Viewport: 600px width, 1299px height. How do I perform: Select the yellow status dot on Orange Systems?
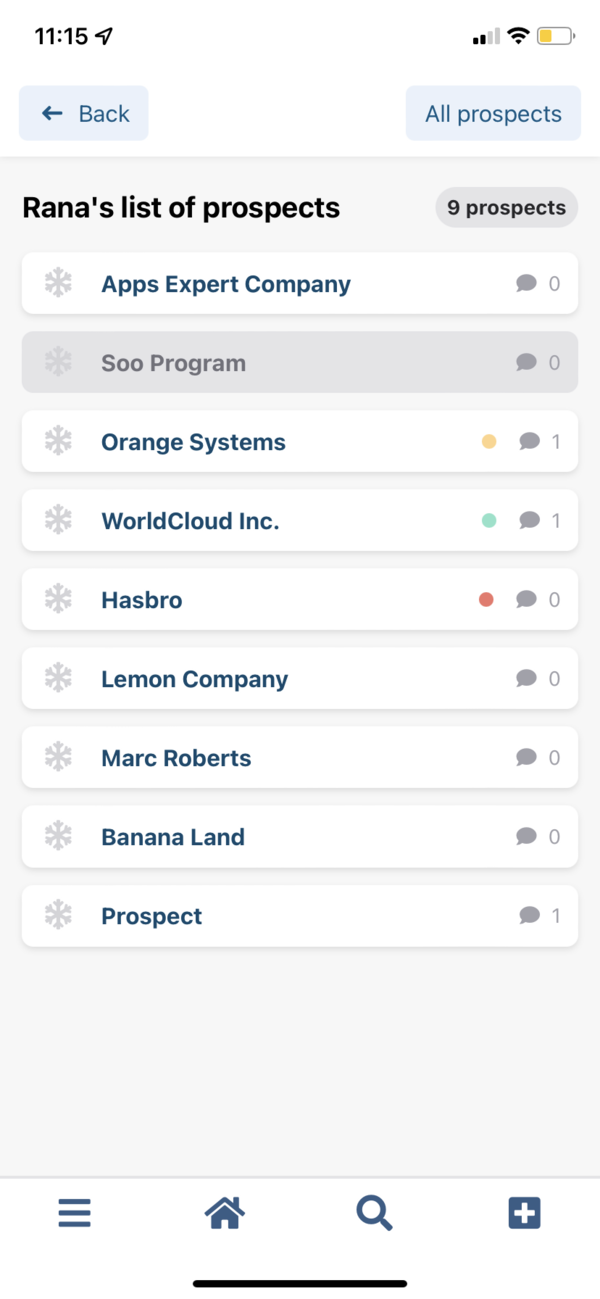[489, 441]
